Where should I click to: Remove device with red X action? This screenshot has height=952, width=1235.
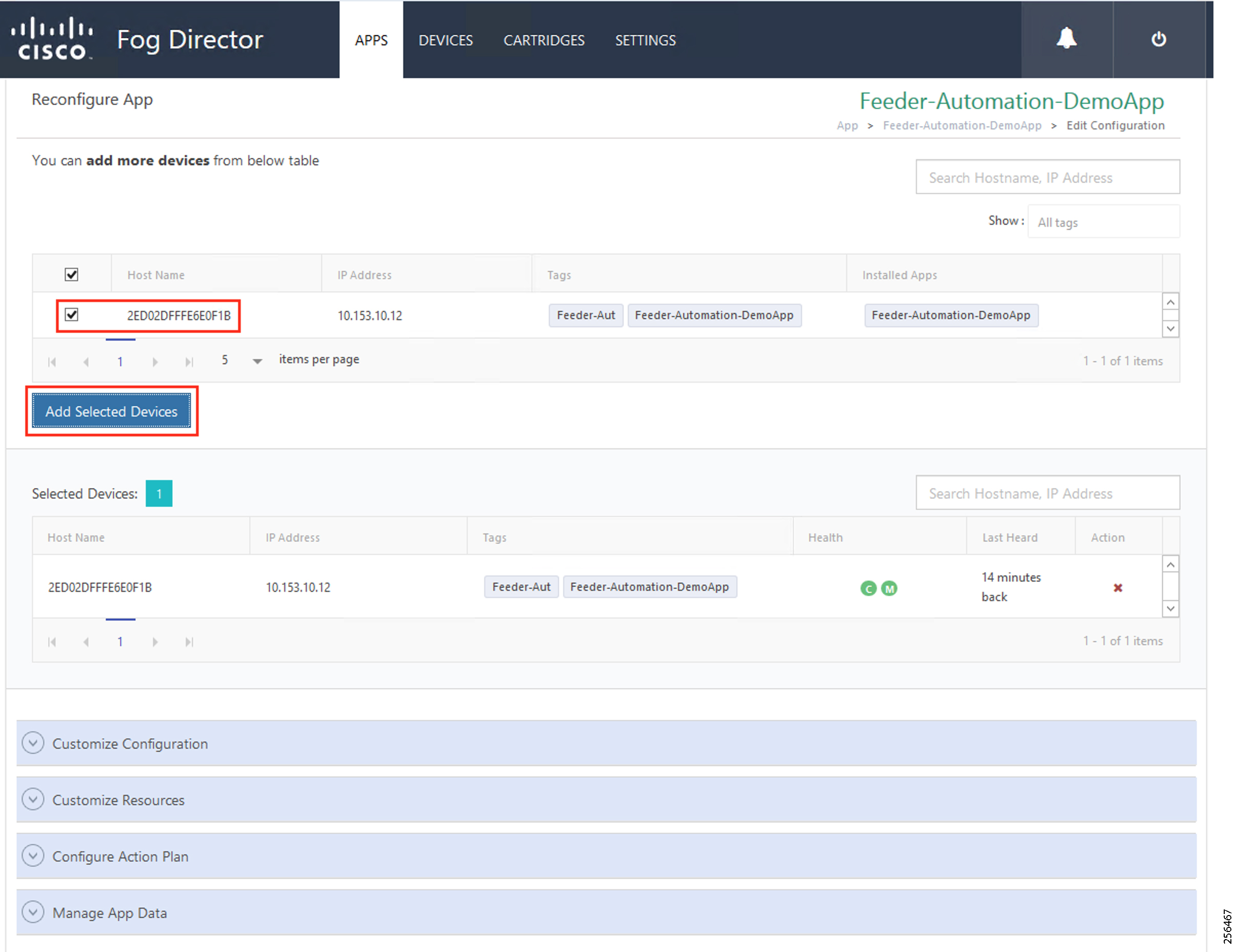click(1118, 588)
